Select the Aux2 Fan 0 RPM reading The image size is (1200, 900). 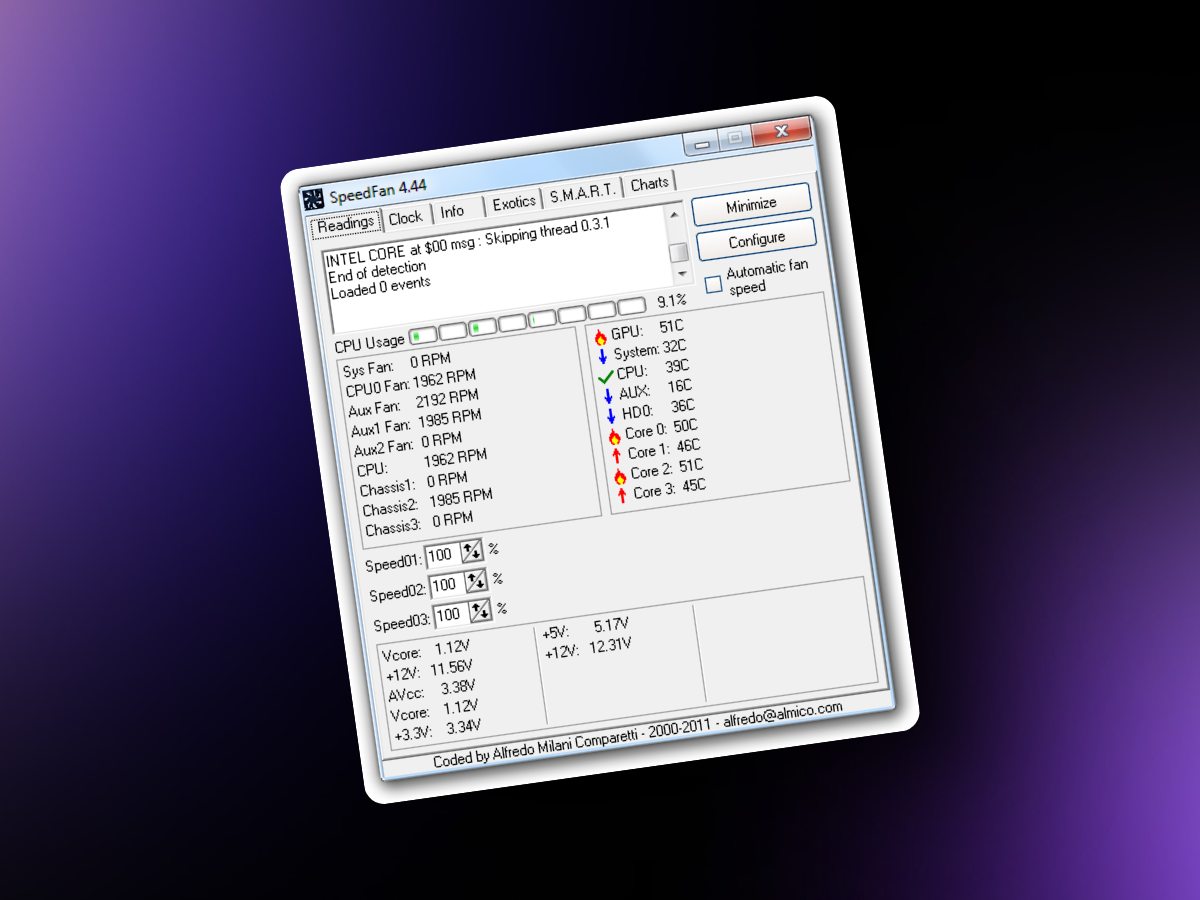(408, 443)
